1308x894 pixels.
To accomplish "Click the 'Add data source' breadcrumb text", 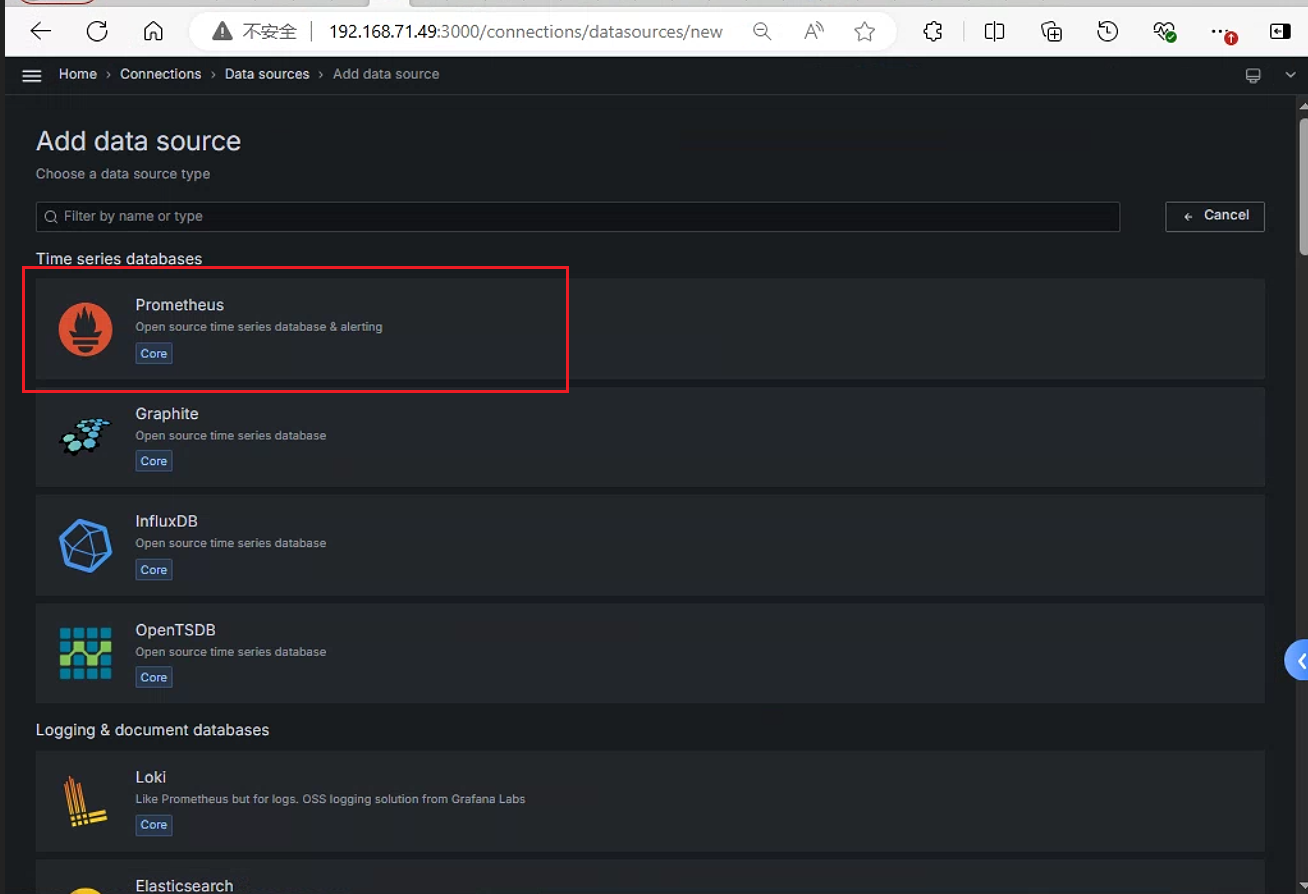I will point(386,74).
